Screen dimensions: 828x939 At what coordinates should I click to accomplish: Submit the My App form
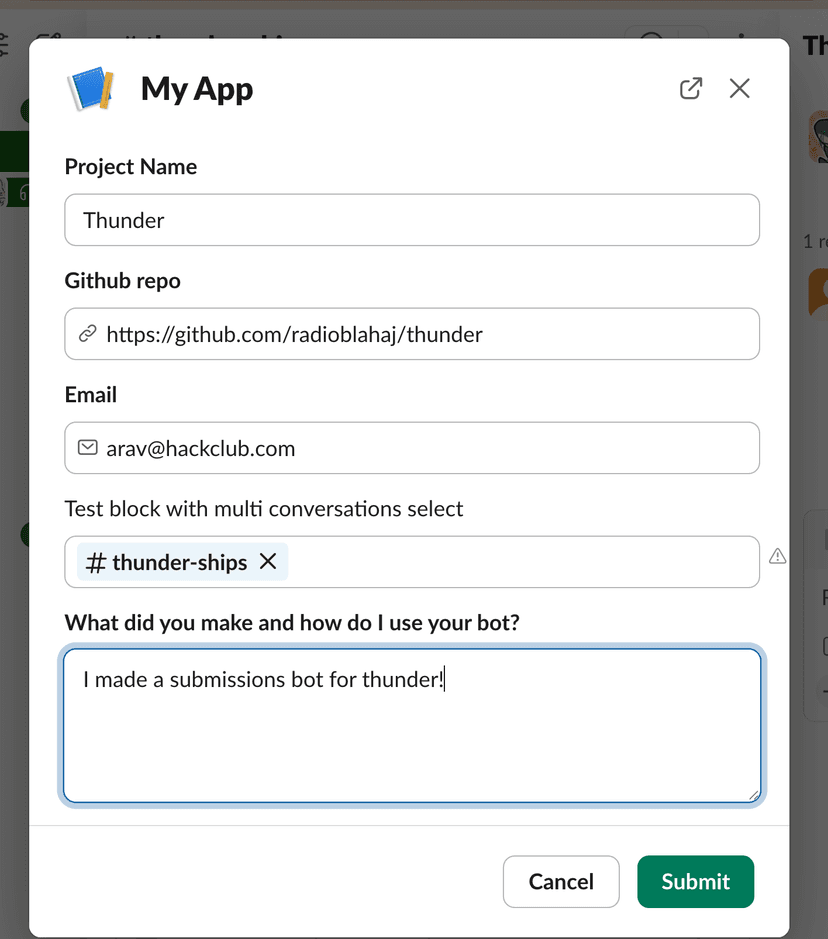click(695, 881)
